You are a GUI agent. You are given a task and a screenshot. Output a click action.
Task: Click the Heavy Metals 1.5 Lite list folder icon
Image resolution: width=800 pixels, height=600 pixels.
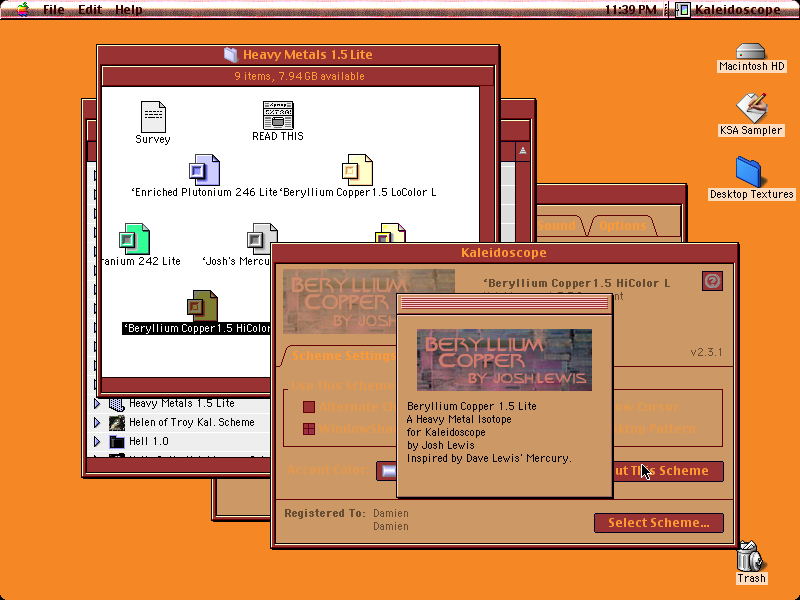click(x=117, y=404)
